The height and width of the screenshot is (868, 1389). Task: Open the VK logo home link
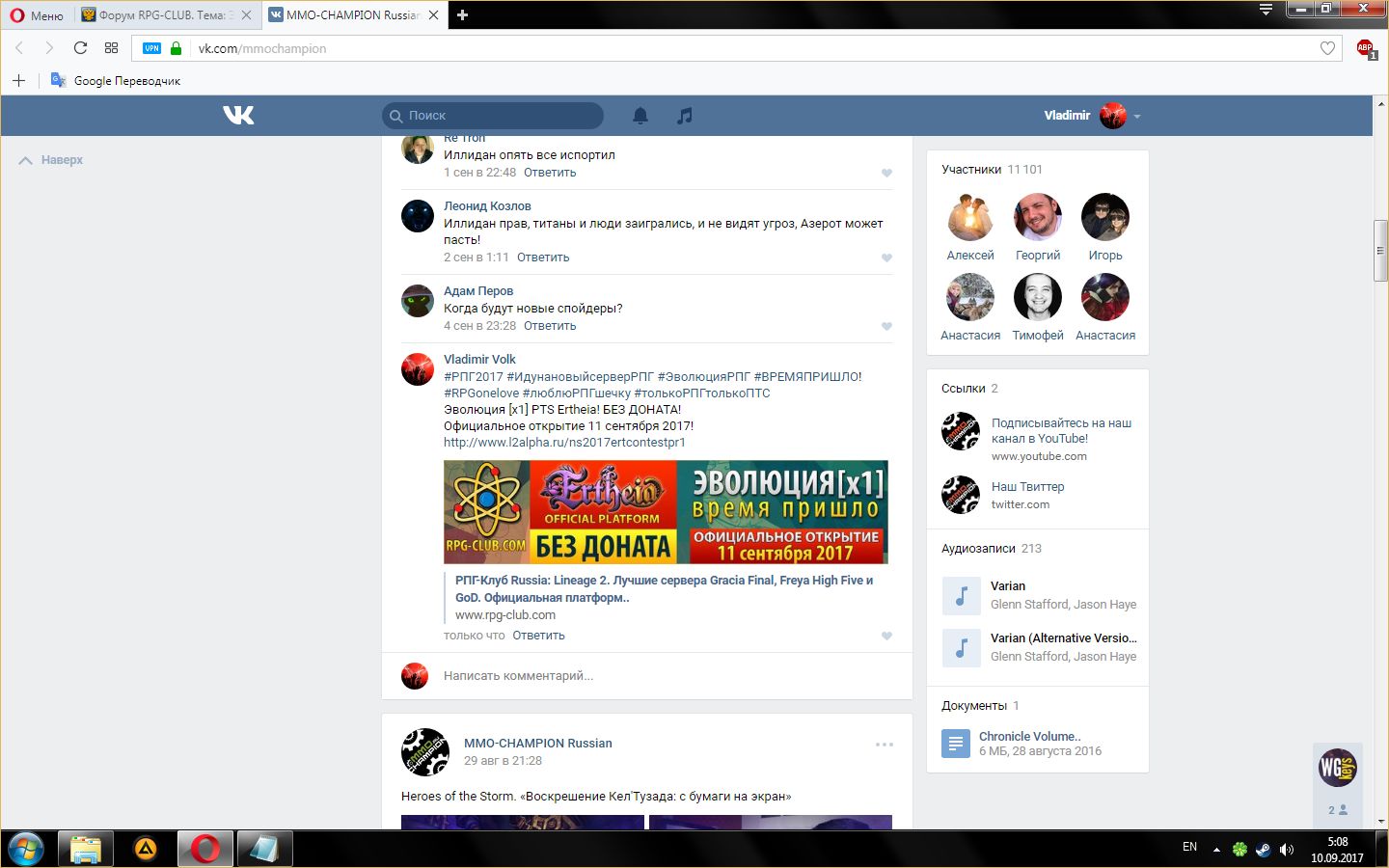click(x=238, y=116)
